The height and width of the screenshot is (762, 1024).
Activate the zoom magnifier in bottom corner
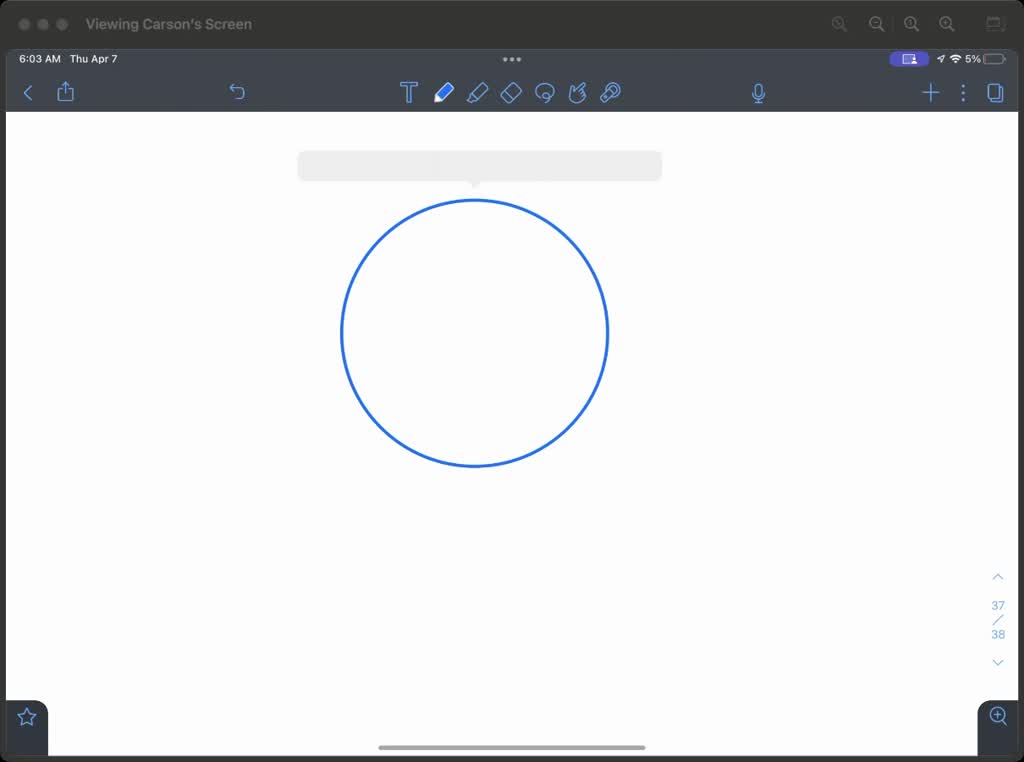click(x=998, y=716)
